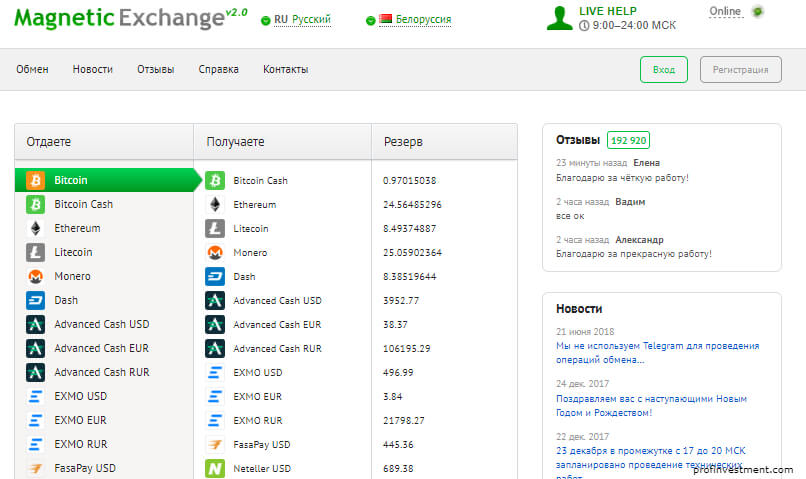The height and width of the screenshot is (479, 806).
Task: Click Monero icon in Получаете column
Action: click(215, 252)
